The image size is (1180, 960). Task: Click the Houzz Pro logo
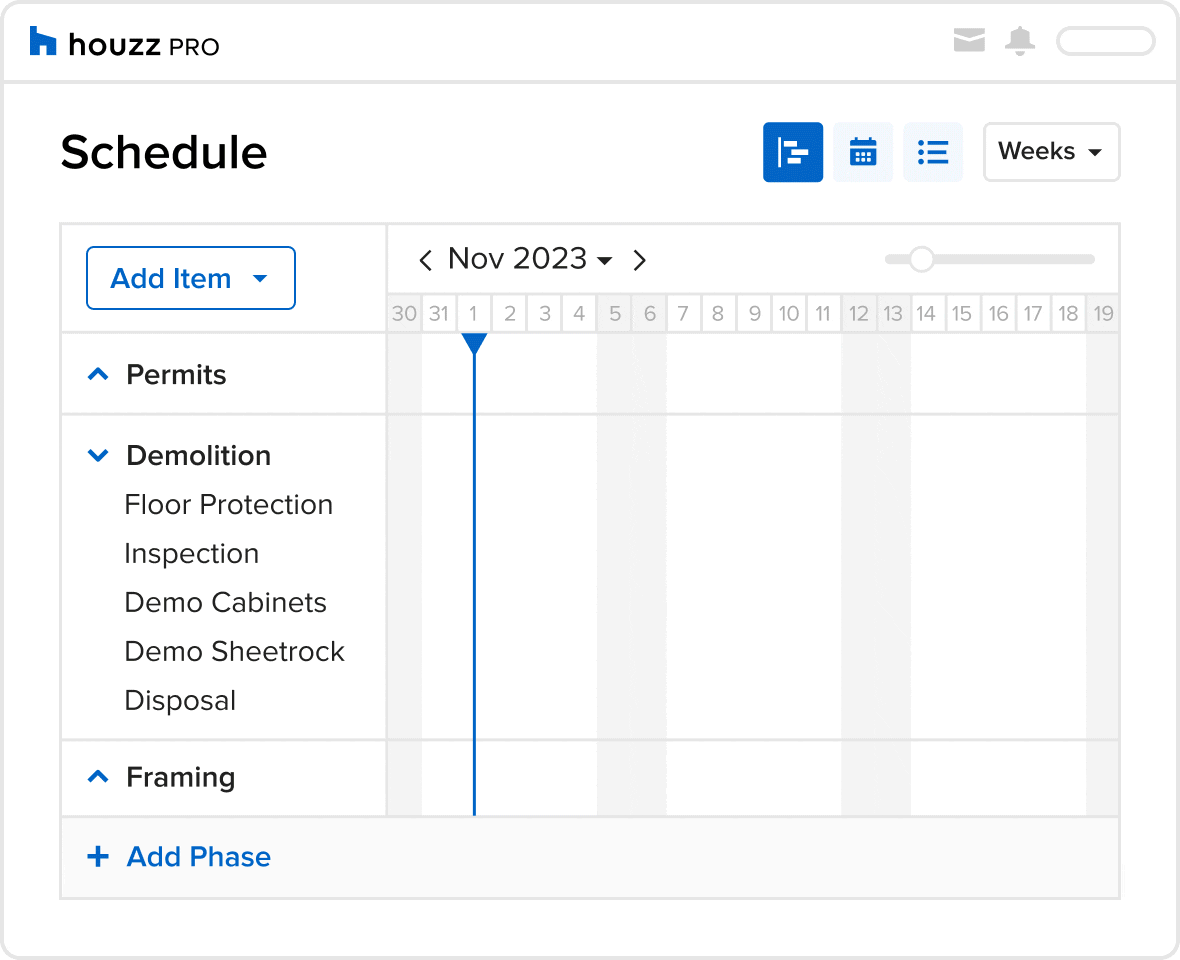pyautogui.click(x=124, y=43)
